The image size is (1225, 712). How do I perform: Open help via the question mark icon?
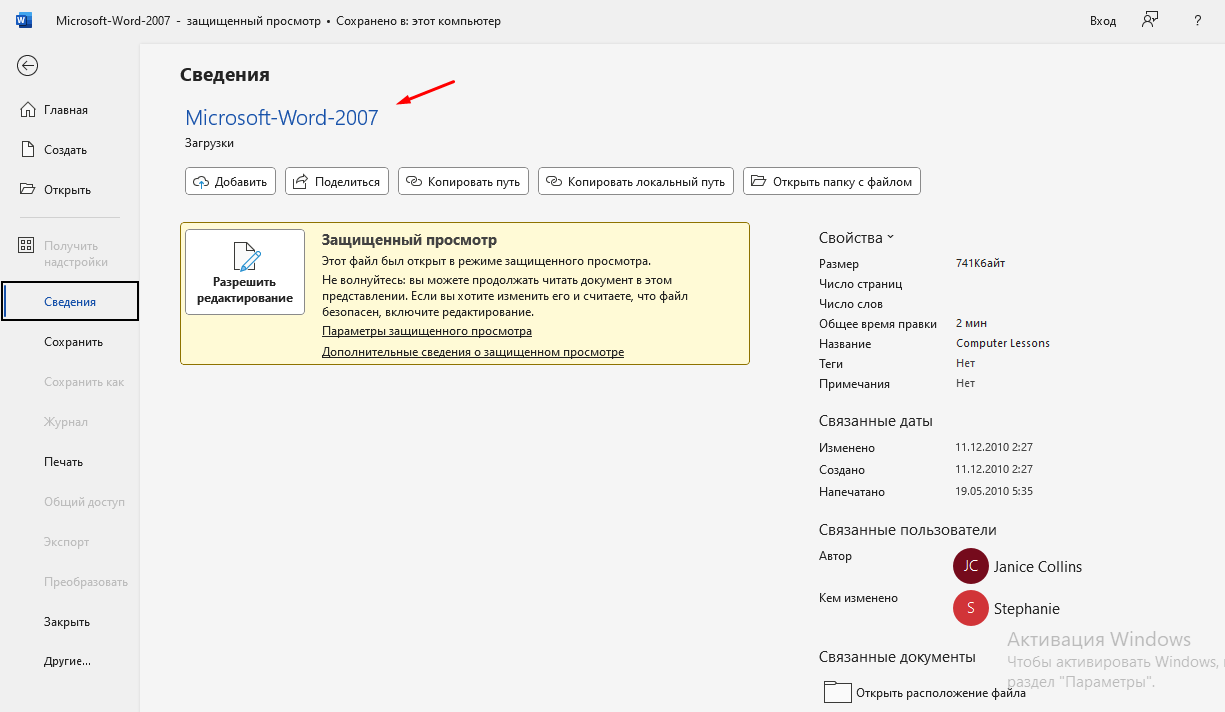click(x=1197, y=20)
